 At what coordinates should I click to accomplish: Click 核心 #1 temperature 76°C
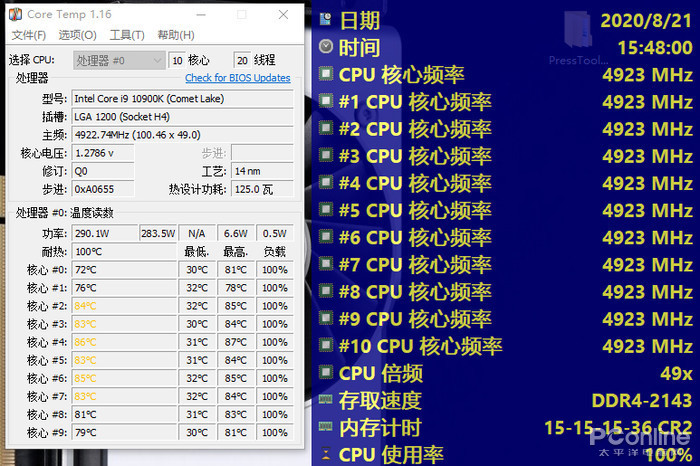124,288
